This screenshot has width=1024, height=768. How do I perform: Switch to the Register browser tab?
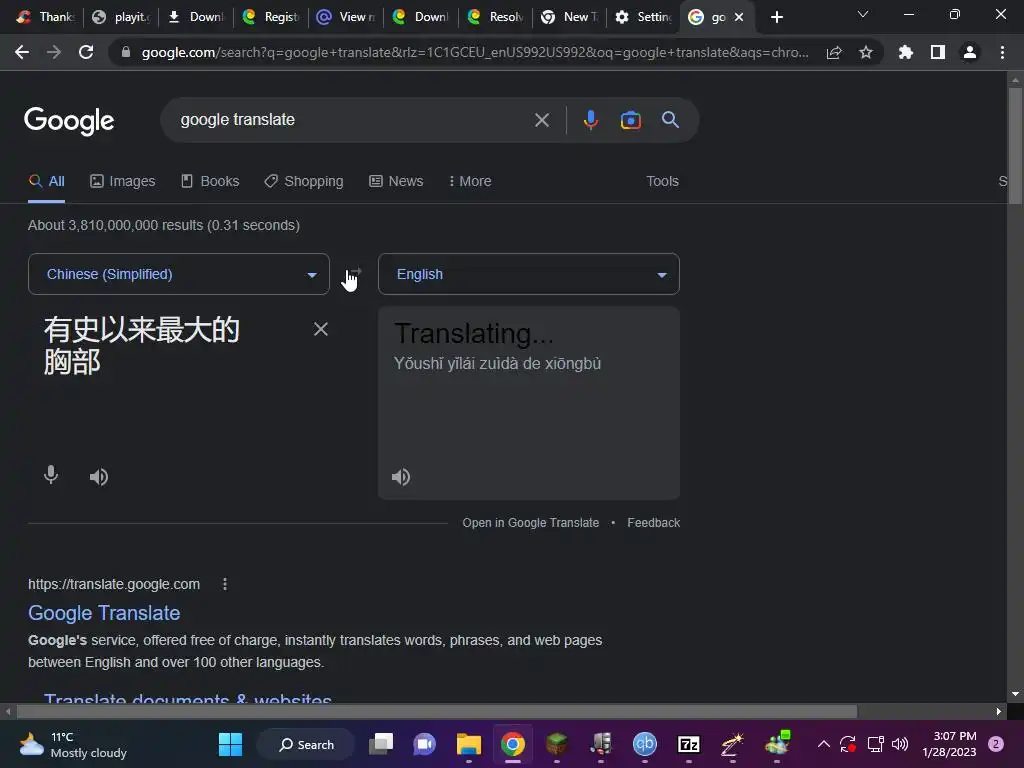[x=270, y=17]
